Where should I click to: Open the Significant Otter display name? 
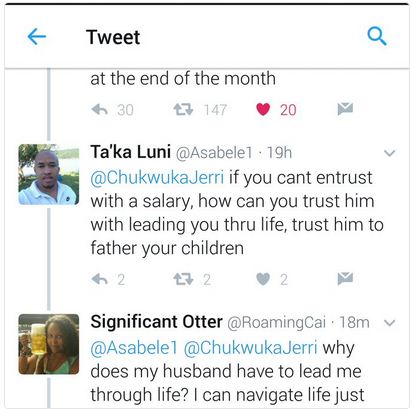pyautogui.click(x=156, y=322)
